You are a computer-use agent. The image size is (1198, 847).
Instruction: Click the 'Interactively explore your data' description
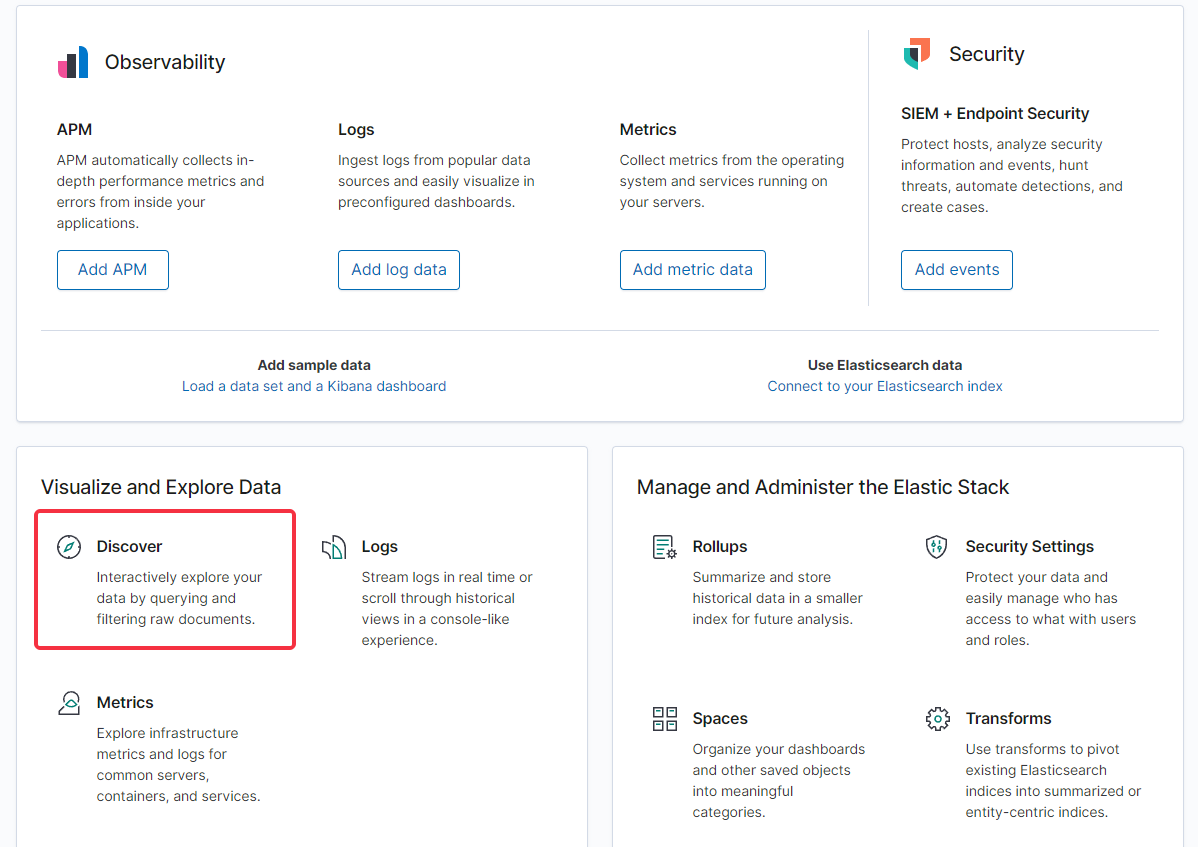coord(179,598)
